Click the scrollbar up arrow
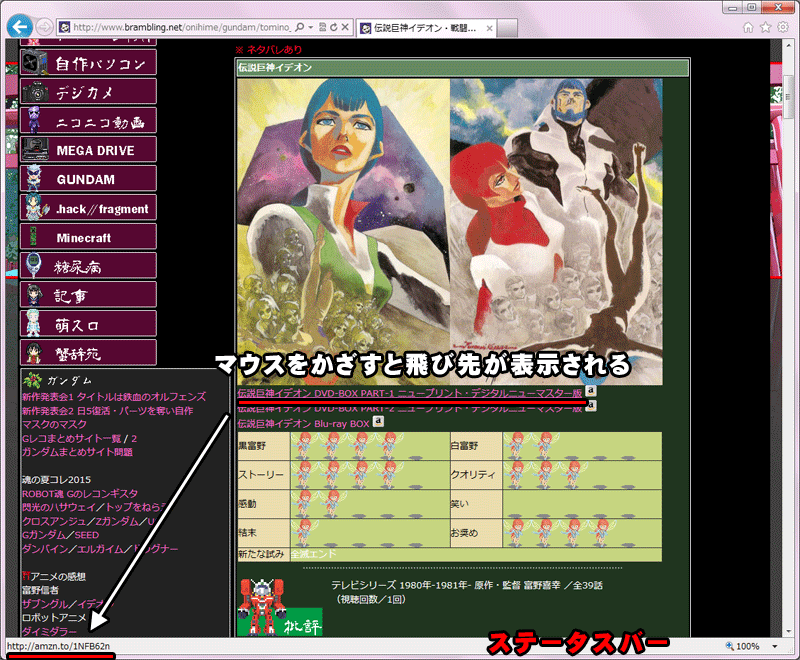This screenshot has height=660, width=800. click(x=788, y=45)
